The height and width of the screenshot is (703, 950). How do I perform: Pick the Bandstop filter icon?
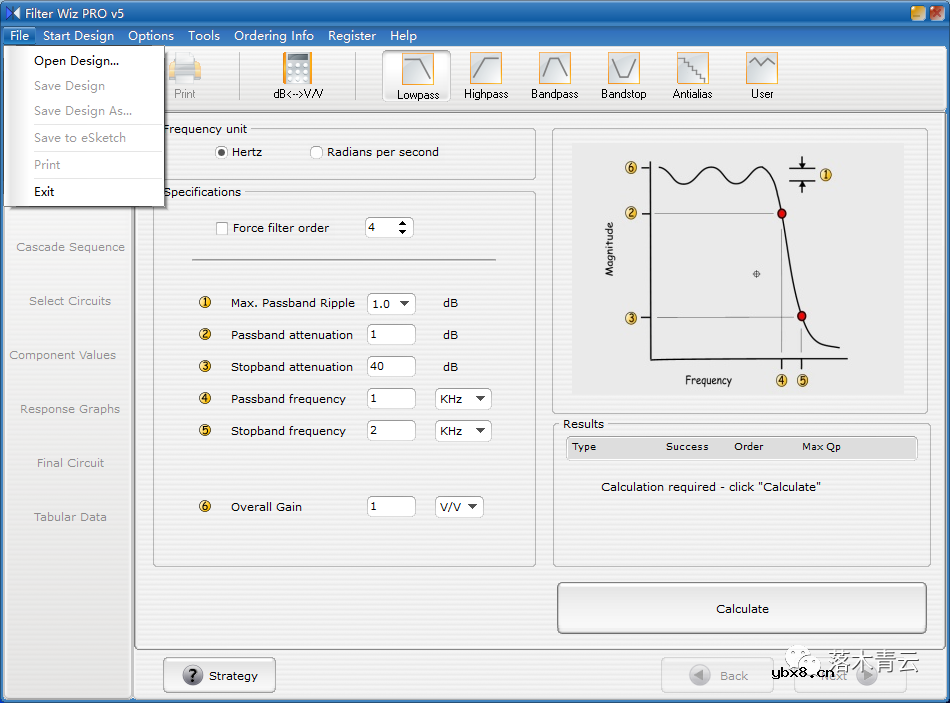click(x=623, y=75)
